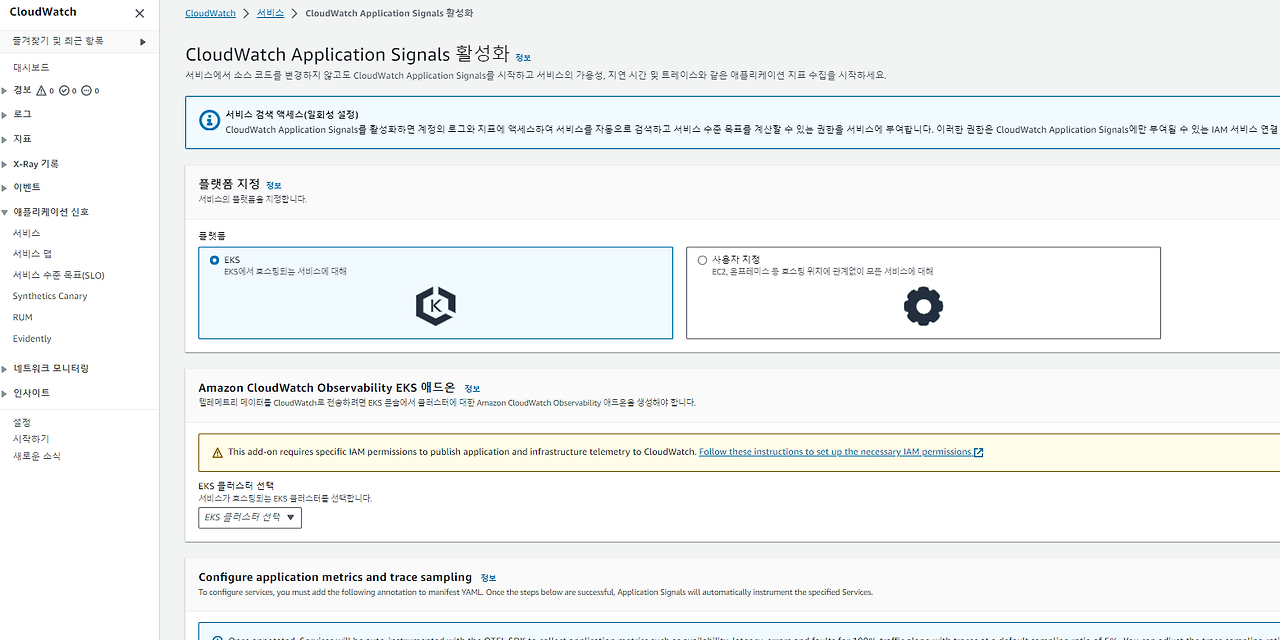The width and height of the screenshot is (1280, 640).
Task: Open 새로운 소식 in sidebar
Action: pyautogui.click(x=37, y=456)
